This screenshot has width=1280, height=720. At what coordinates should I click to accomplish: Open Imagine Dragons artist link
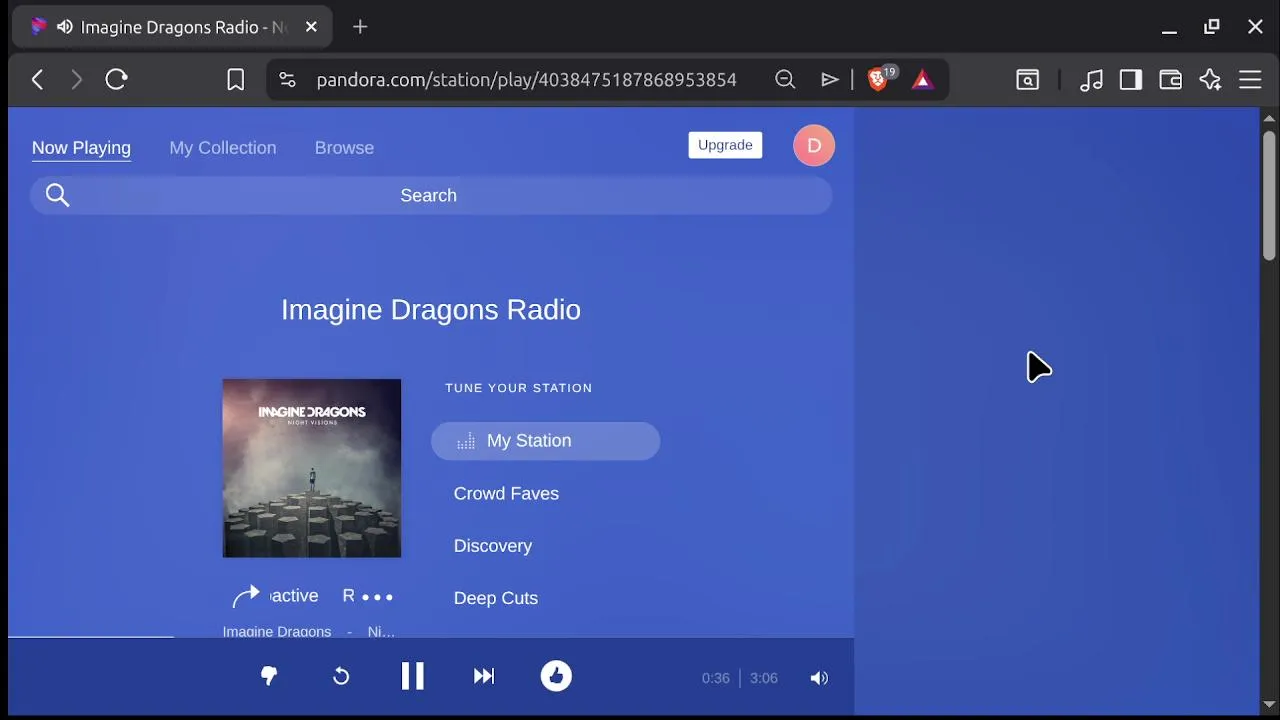point(277,632)
